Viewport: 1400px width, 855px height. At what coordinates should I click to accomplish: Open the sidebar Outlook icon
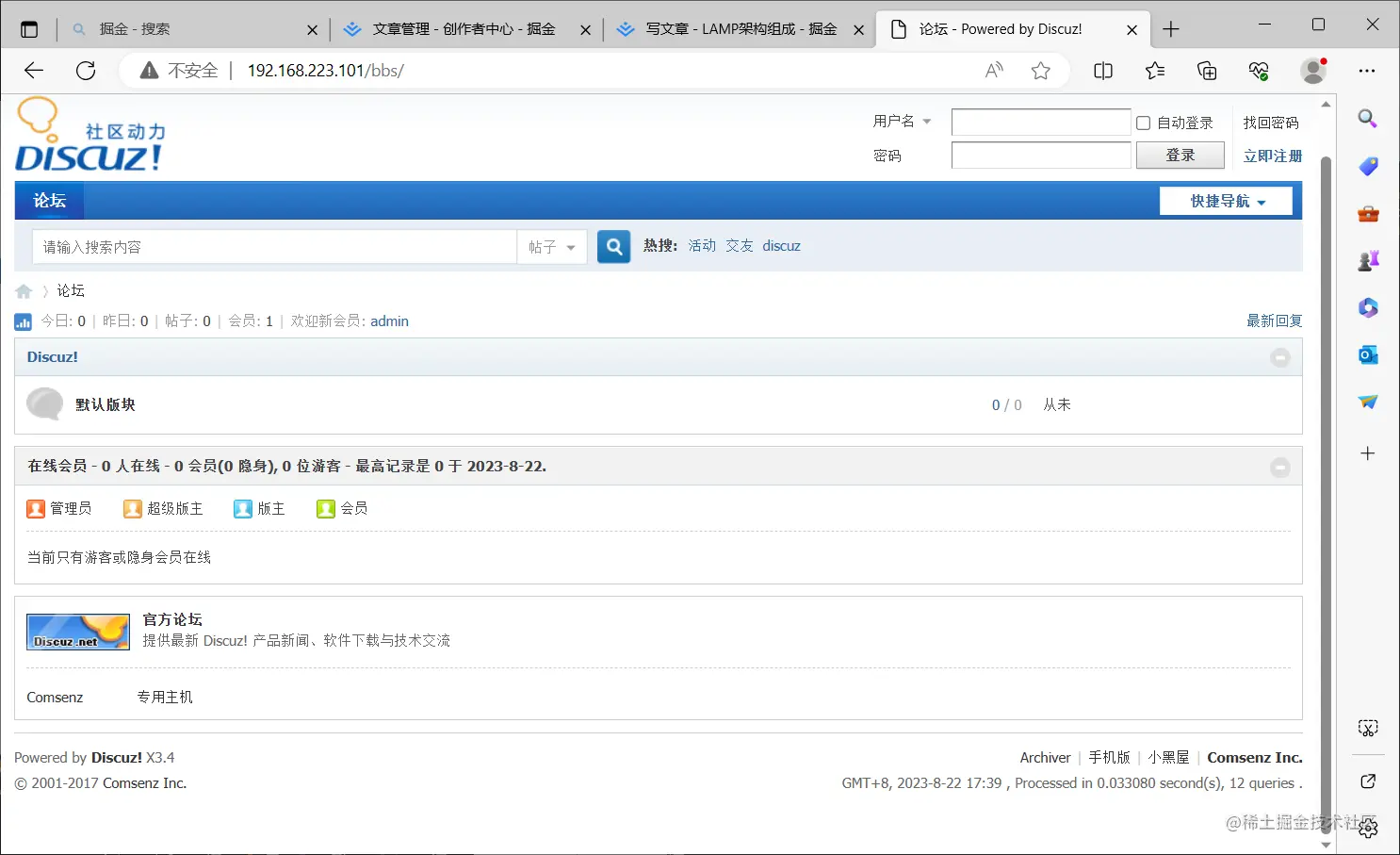click(1368, 354)
